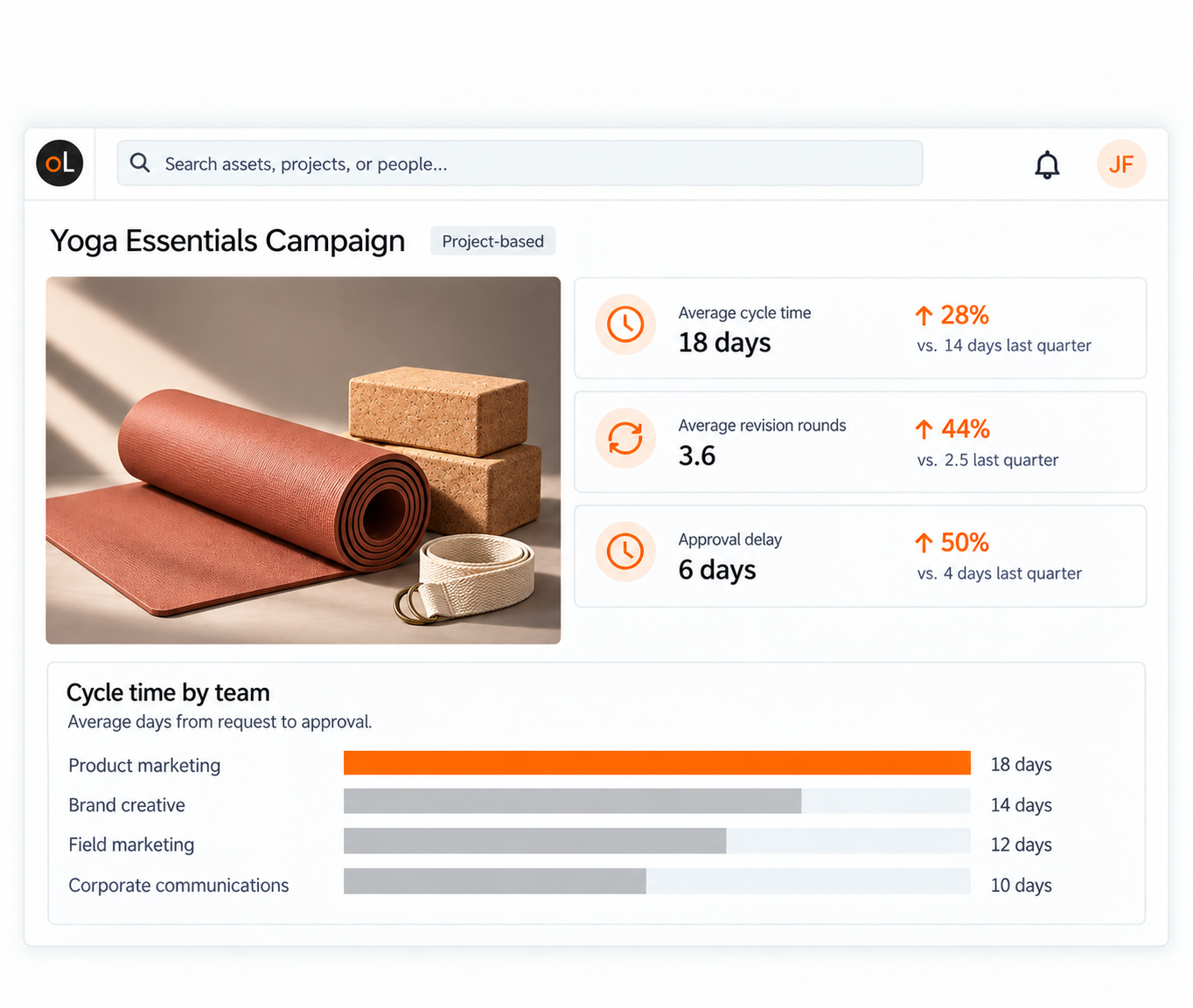Click the Brand creative progress bar
This screenshot has width=1193, height=1008.
pos(657,802)
